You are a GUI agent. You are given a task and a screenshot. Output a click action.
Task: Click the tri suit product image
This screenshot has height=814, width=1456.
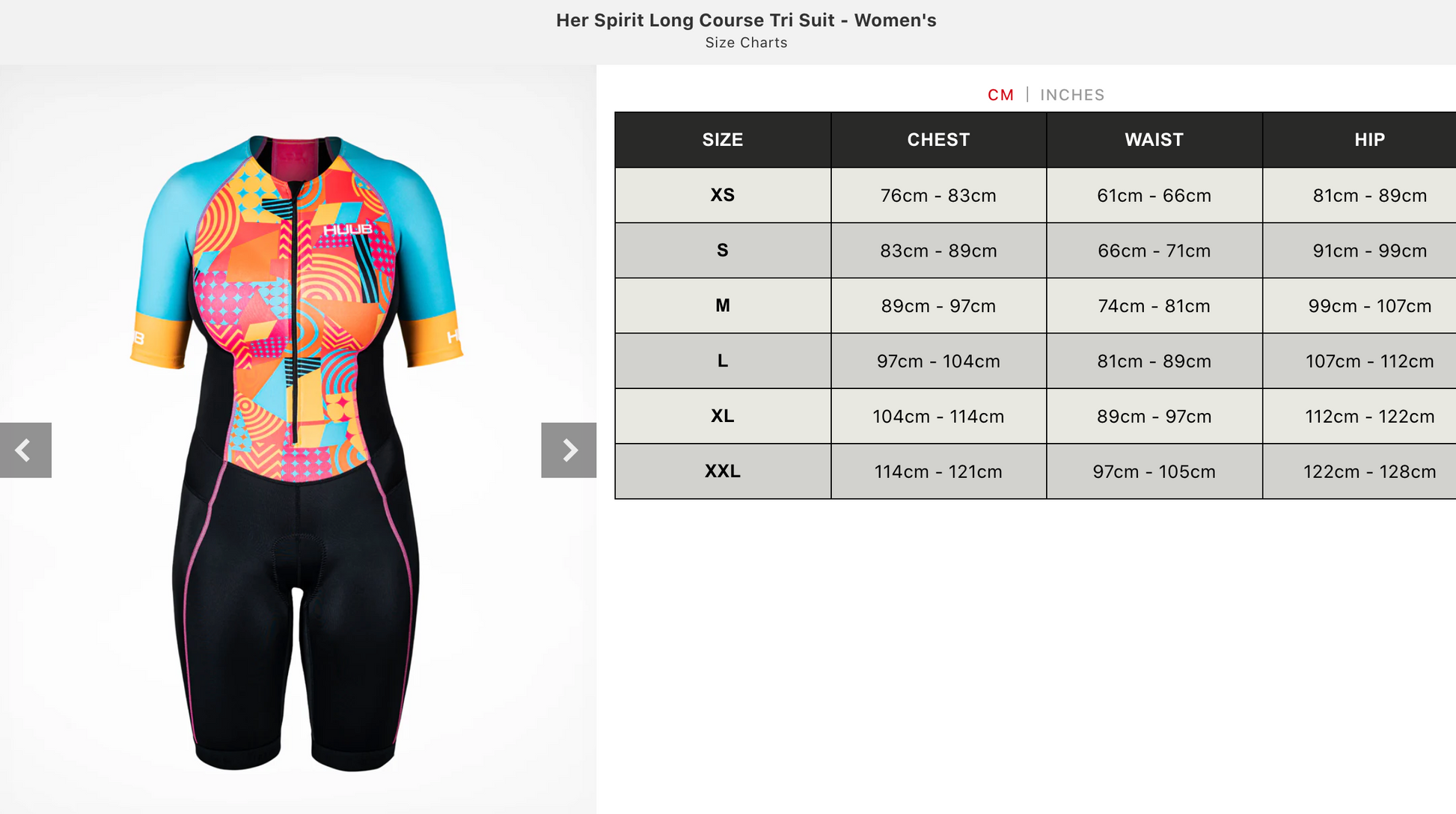tap(297, 453)
